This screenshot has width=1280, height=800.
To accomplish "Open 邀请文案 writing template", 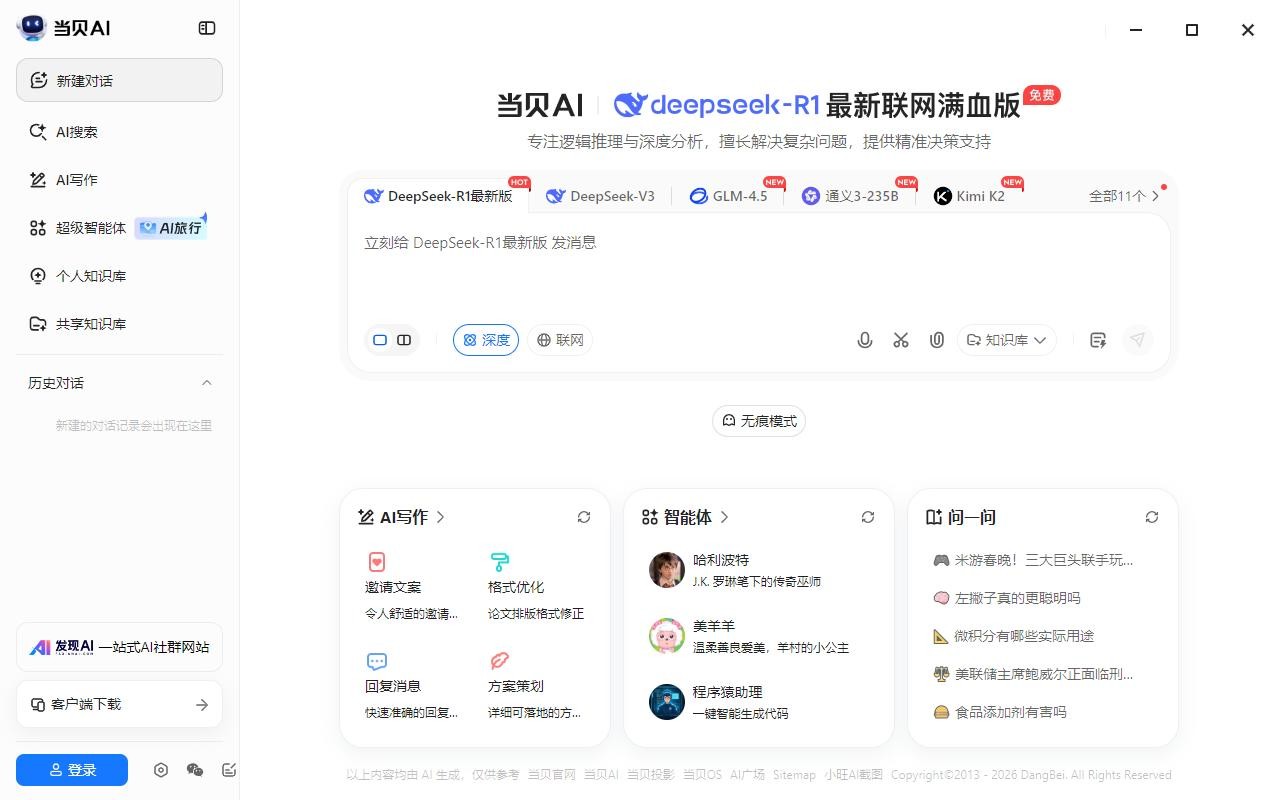I will [x=411, y=587].
